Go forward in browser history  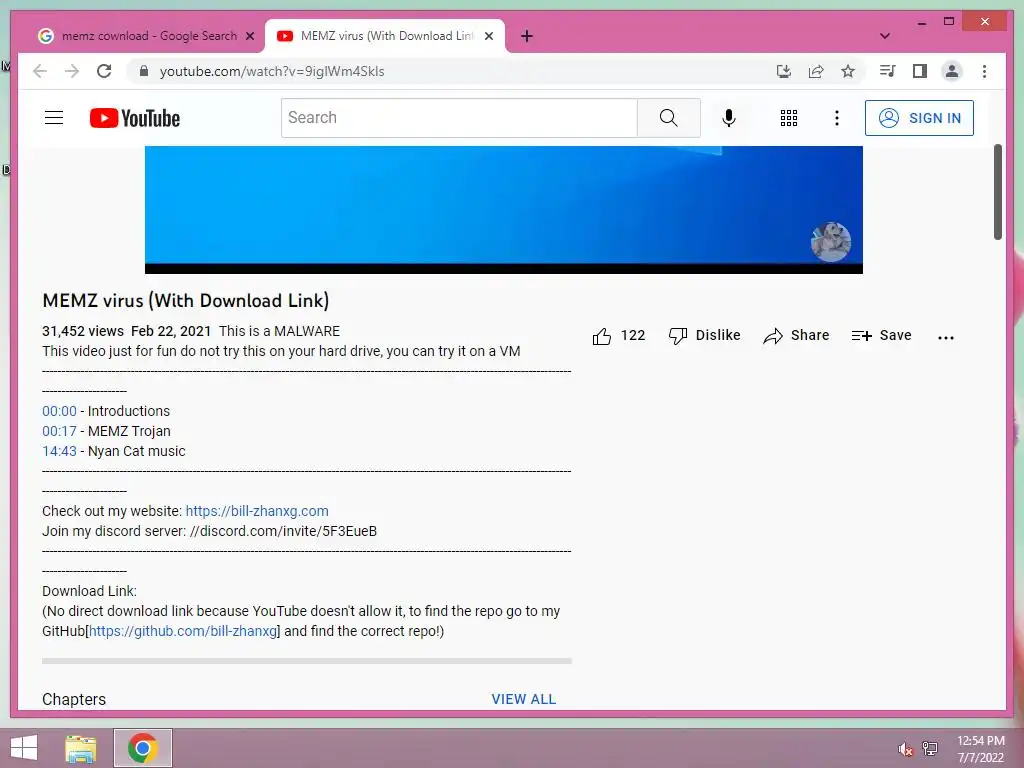tap(72, 71)
